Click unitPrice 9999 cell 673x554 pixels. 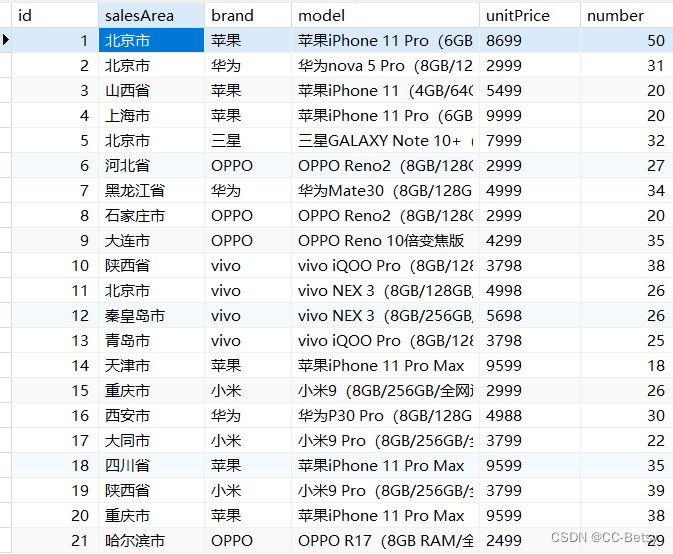[x=530, y=115]
